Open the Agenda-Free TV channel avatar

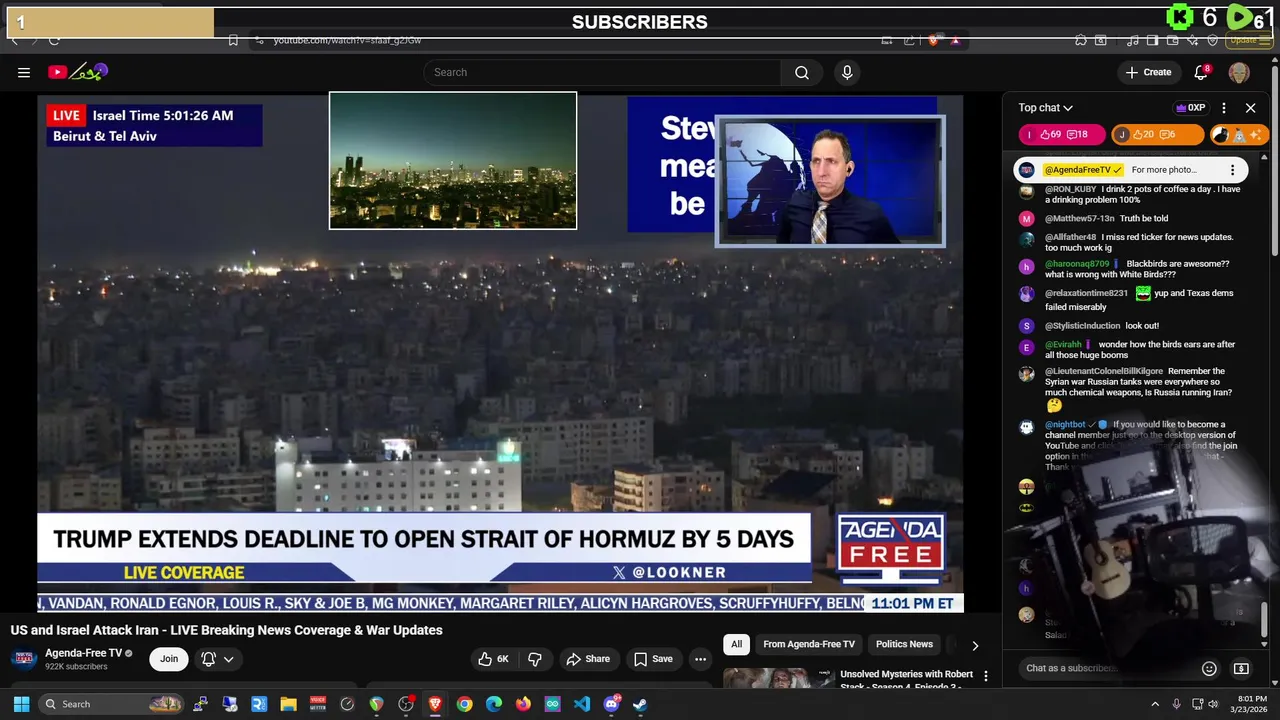pos(24,659)
